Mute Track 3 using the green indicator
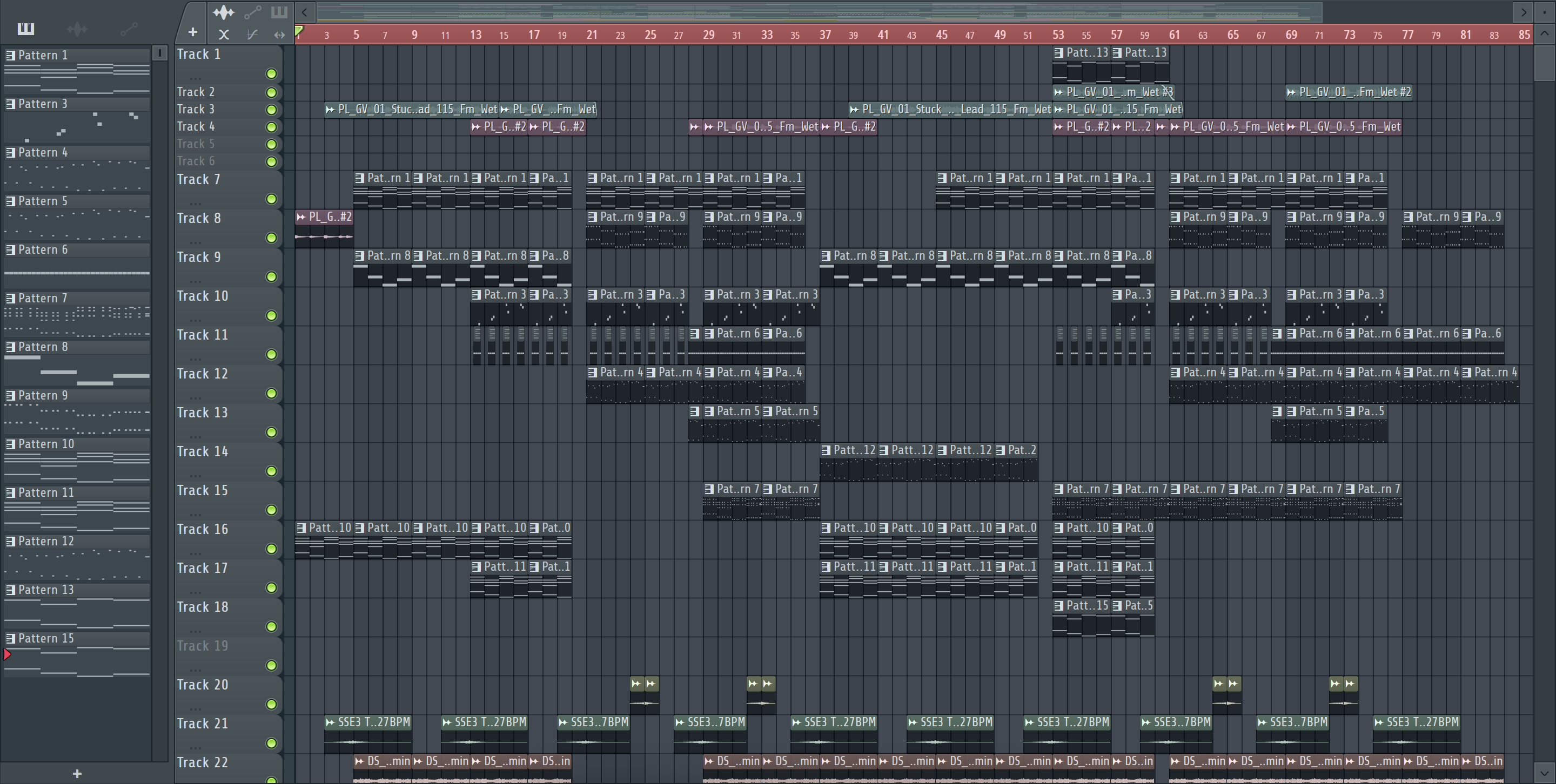The height and width of the screenshot is (784, 1556). pos(271,110)
